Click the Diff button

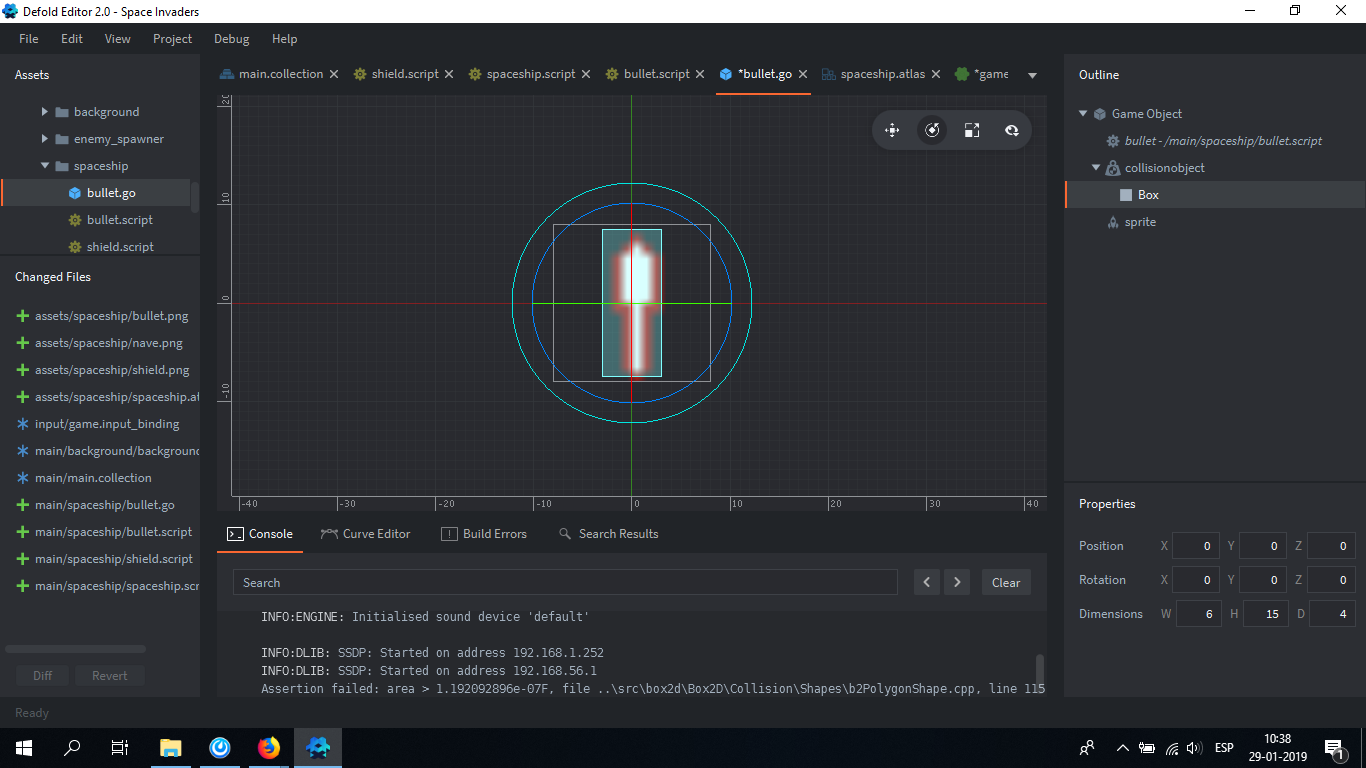[x=43, y=676]
